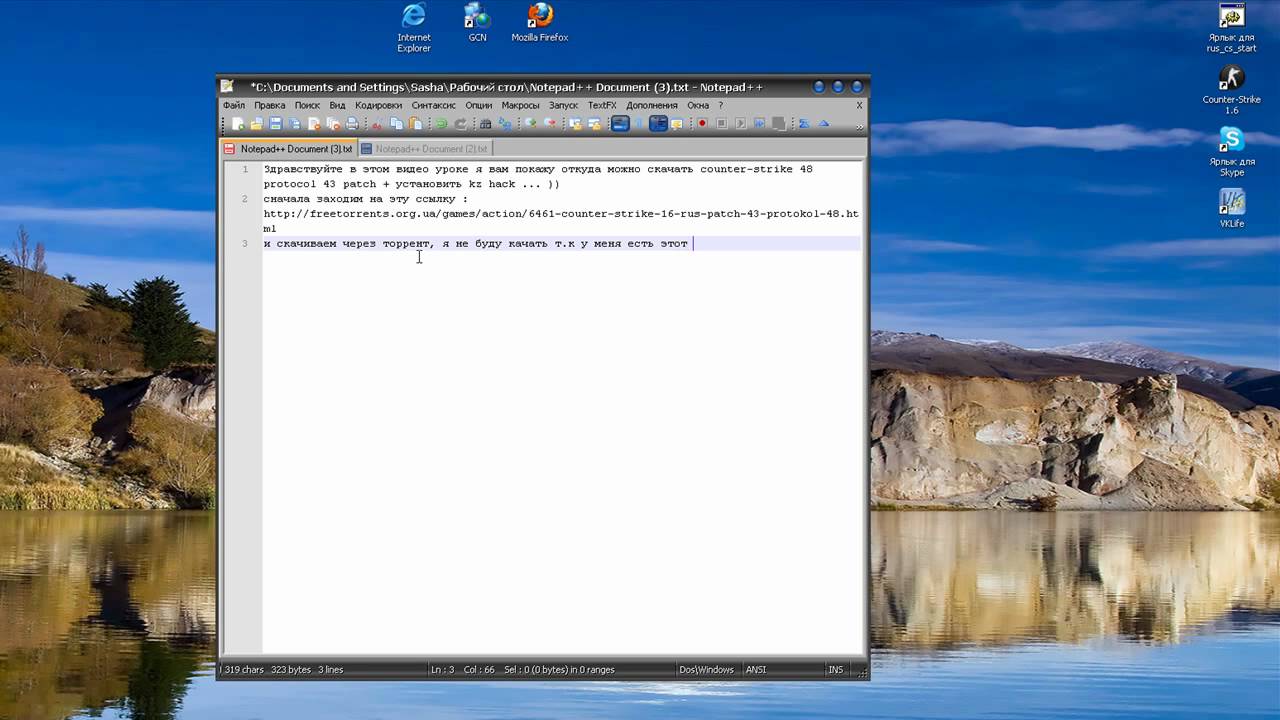The image size is (1280, 720).
Task: Open the Вид menu
Action: 337,105
